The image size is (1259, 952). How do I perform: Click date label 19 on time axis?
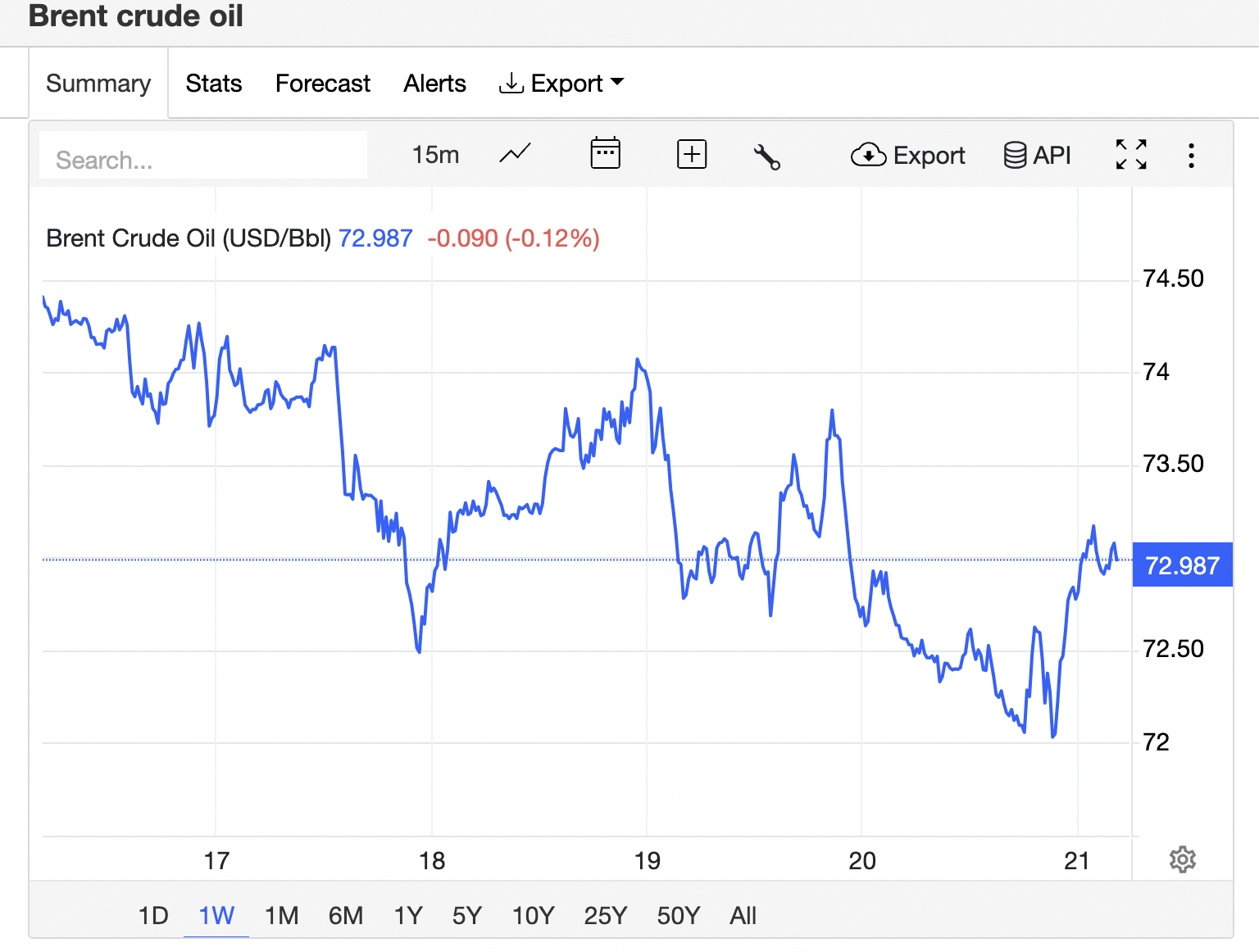click(648, 861)
